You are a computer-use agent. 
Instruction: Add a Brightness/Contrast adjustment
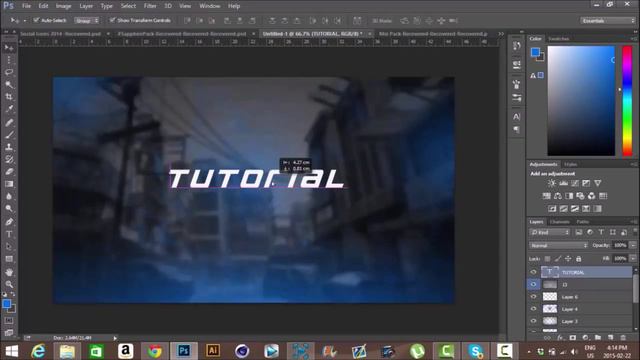[552, 183]
